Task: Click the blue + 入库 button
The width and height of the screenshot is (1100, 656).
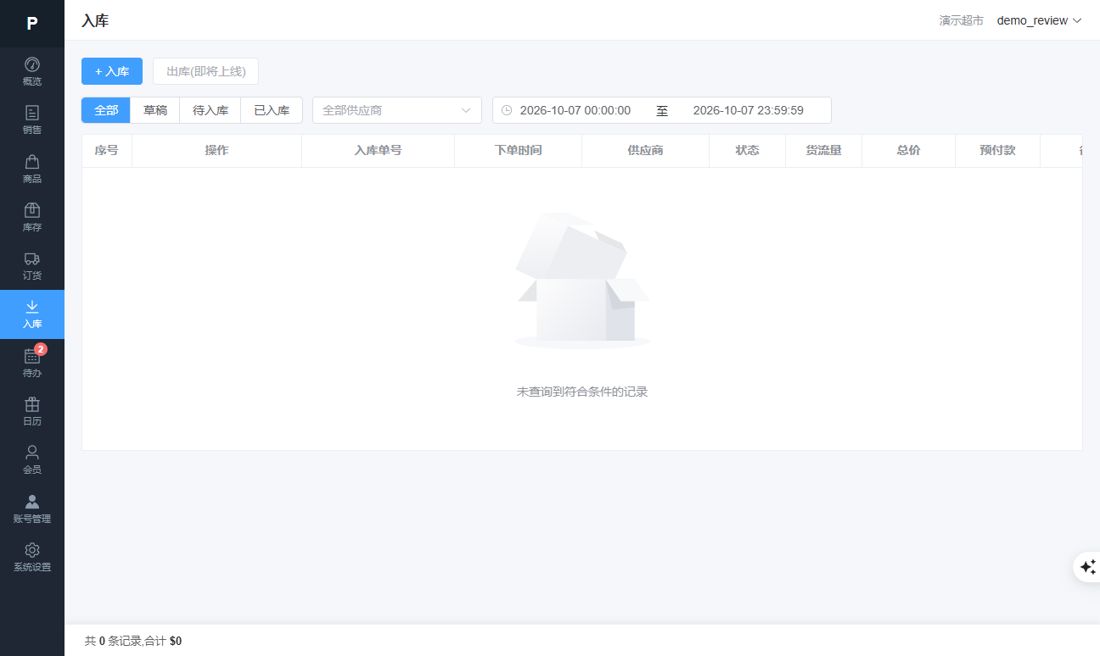Action: pyautogui.click(x=112, y=71)
